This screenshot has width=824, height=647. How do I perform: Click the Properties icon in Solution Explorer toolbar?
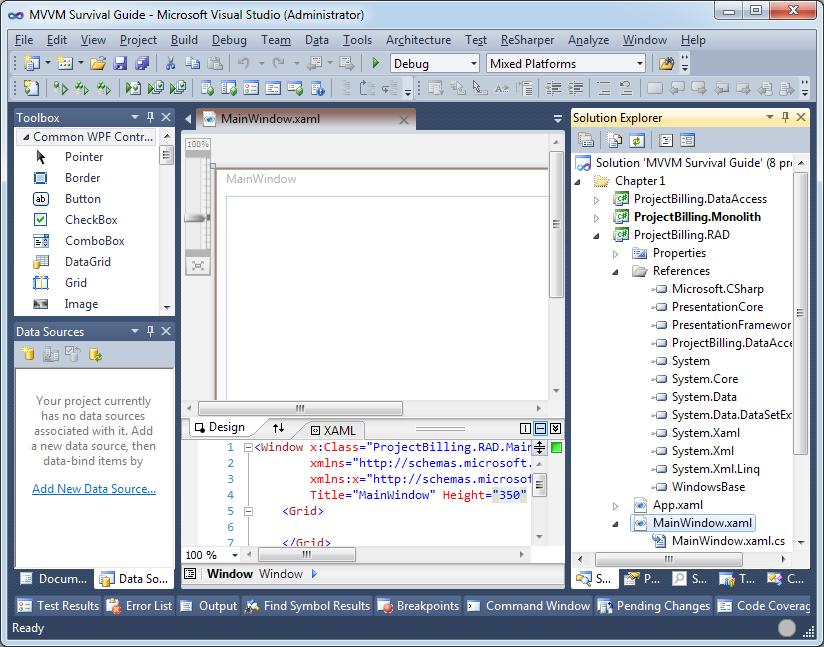(x=586, y=140)
